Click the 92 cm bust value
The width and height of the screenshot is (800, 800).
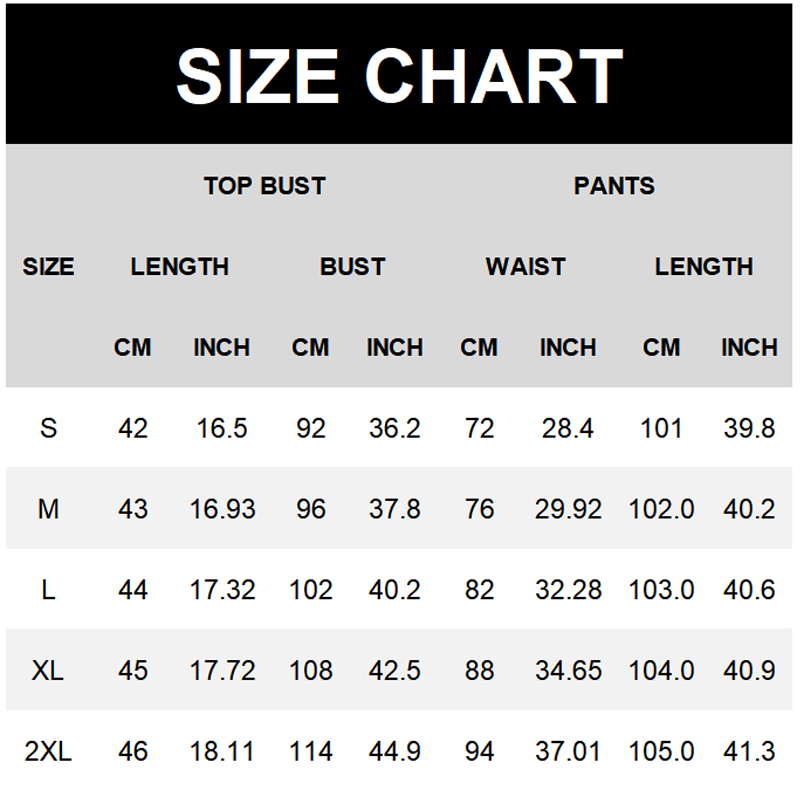pyautogui.click(x=311, y=429)
